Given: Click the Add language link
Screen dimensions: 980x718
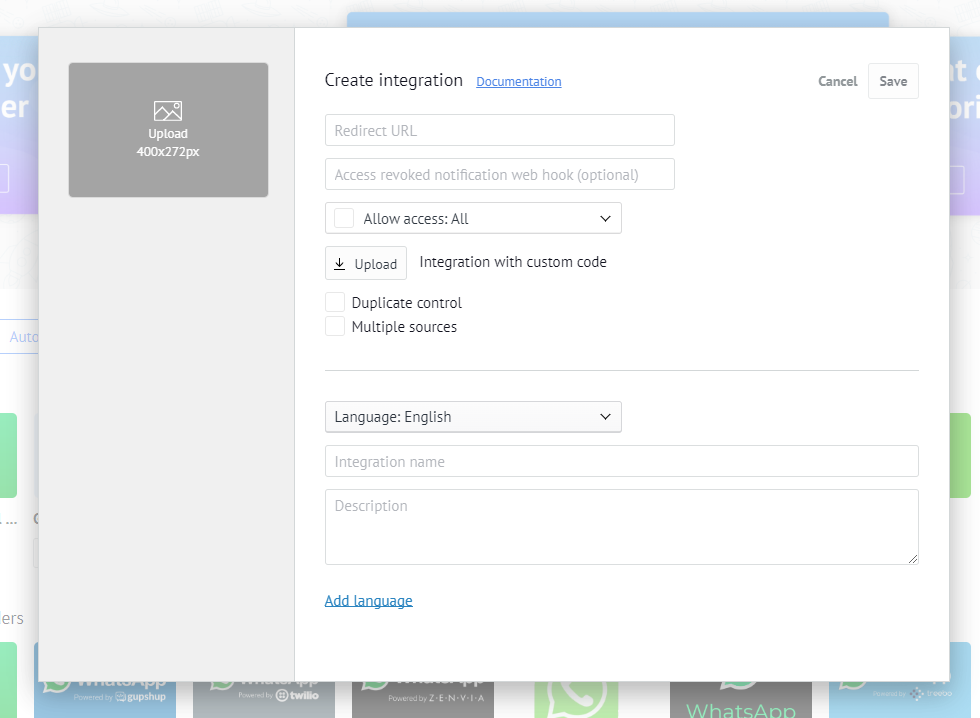Looking at the screenshot, I should point(368,601).
